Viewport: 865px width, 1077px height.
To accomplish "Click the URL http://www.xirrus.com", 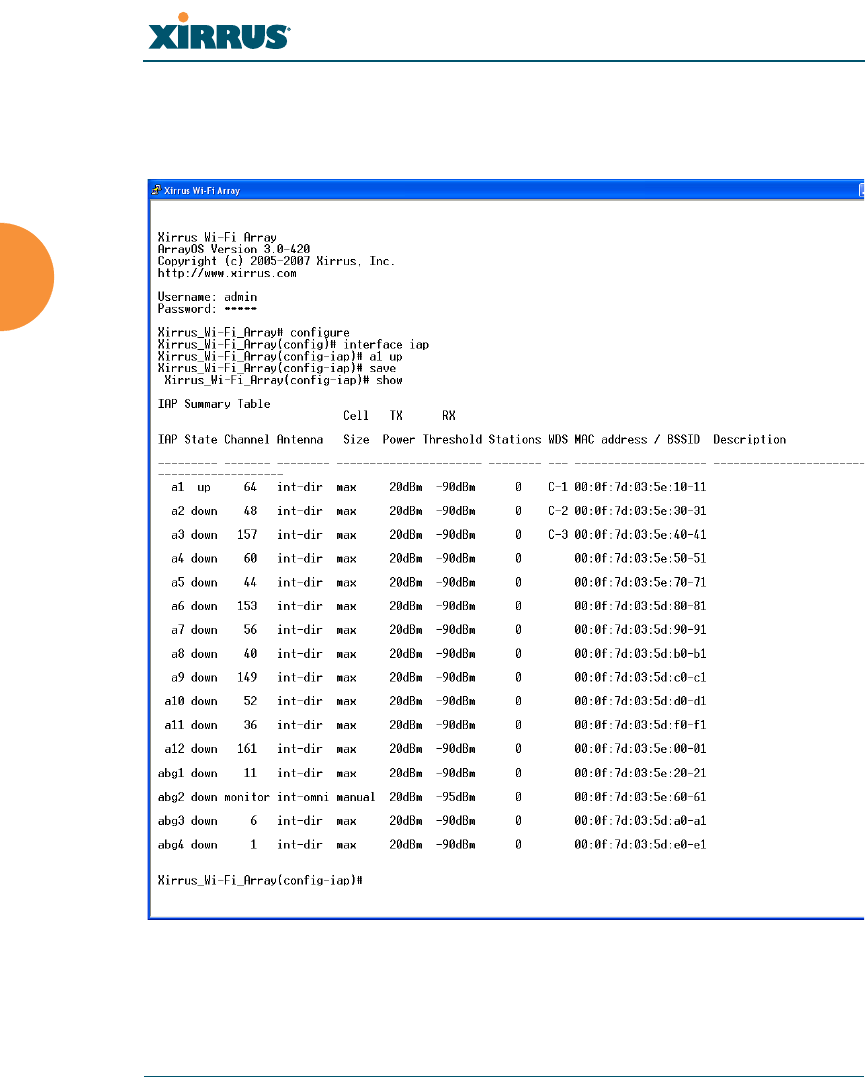I will pyautogui.click(x=227, y=273).
